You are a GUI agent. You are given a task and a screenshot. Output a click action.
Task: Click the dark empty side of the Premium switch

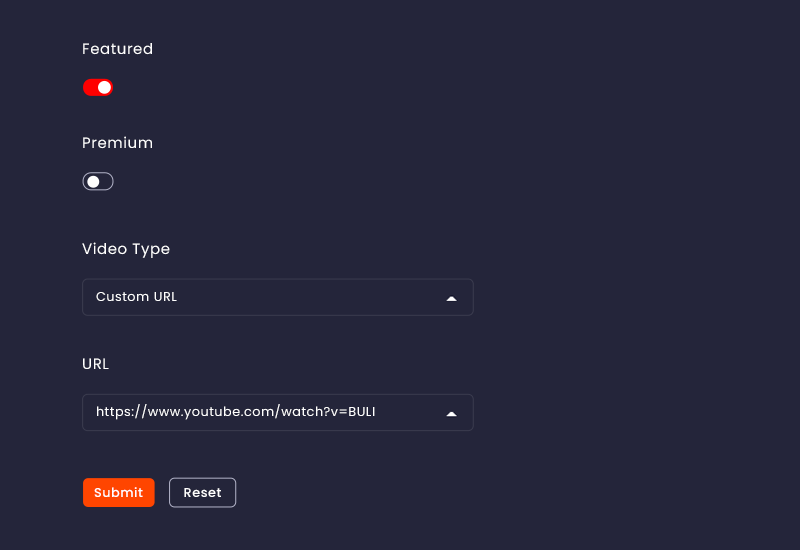pos(106,181)
